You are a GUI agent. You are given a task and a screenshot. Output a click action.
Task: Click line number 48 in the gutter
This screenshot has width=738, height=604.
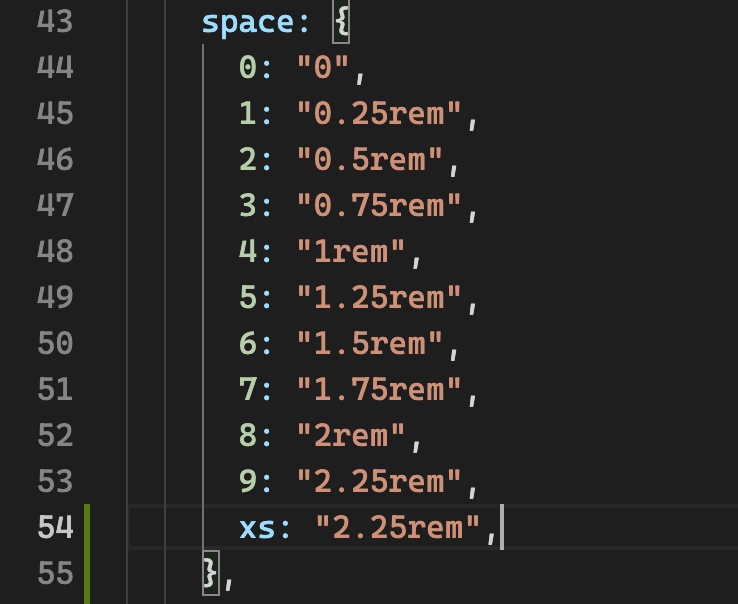55,251
